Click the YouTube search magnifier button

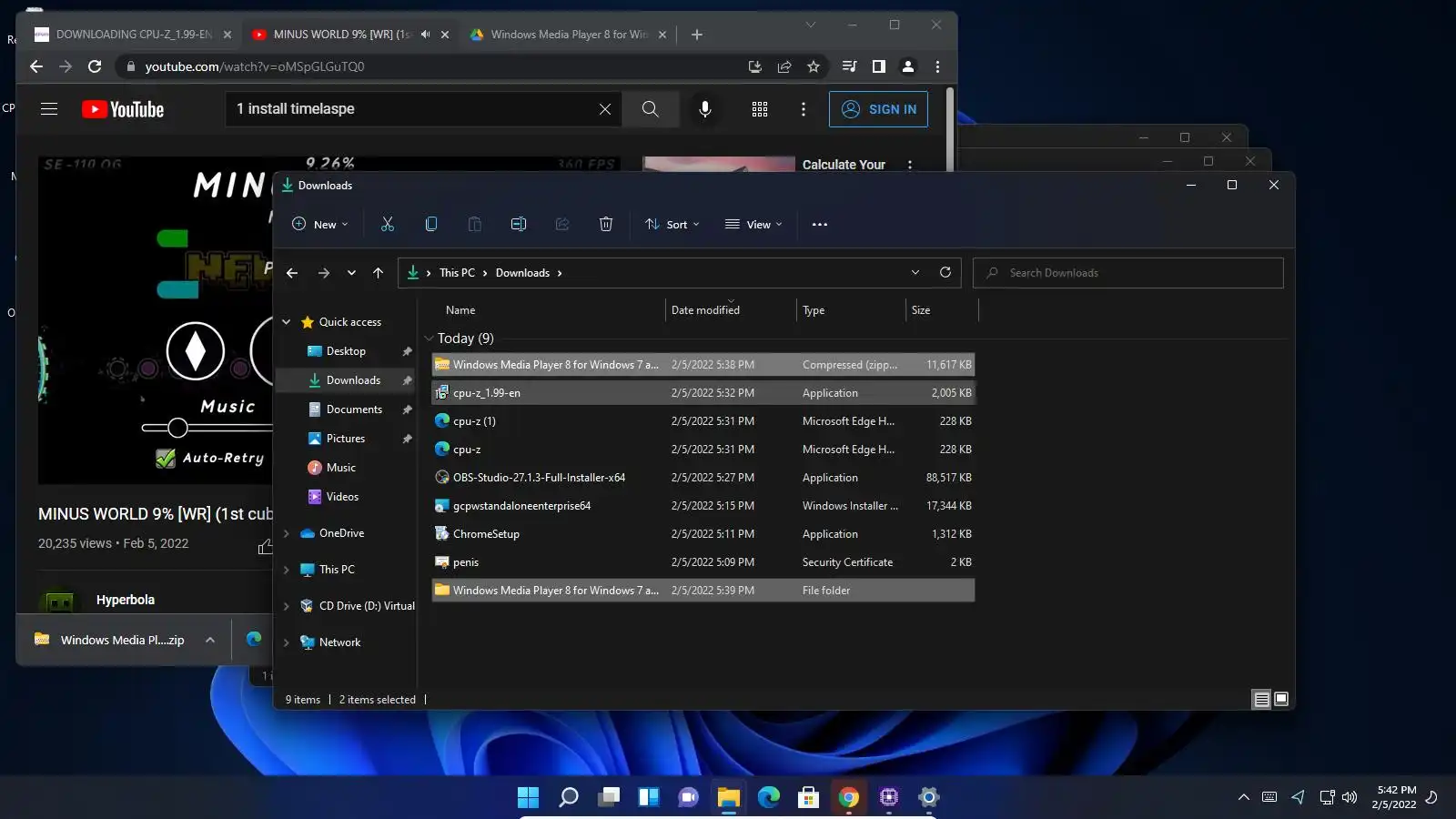tap(650, 109)
